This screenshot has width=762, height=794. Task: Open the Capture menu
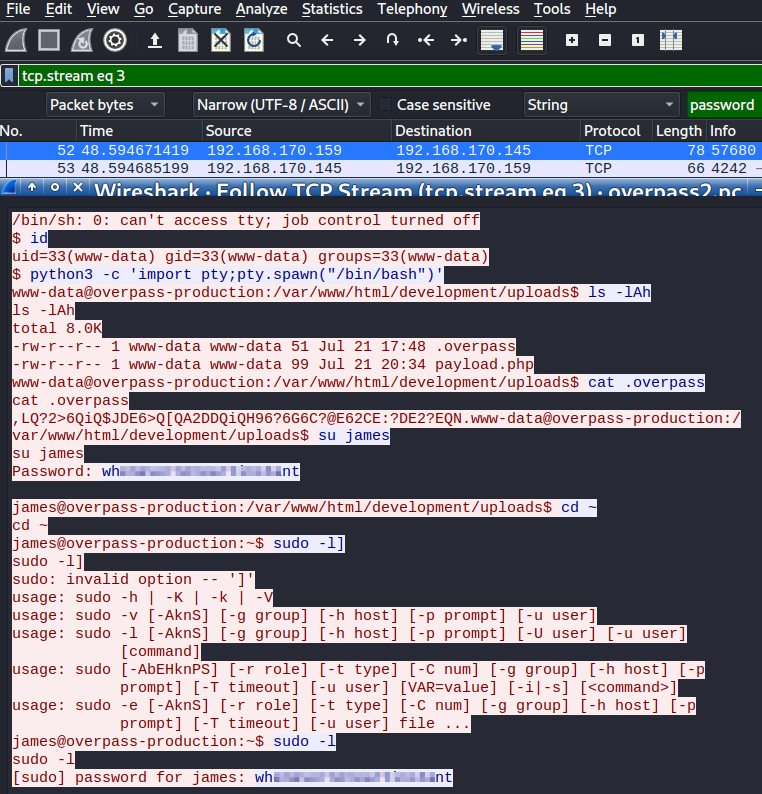pyautogui.click(x=194, y=9)
